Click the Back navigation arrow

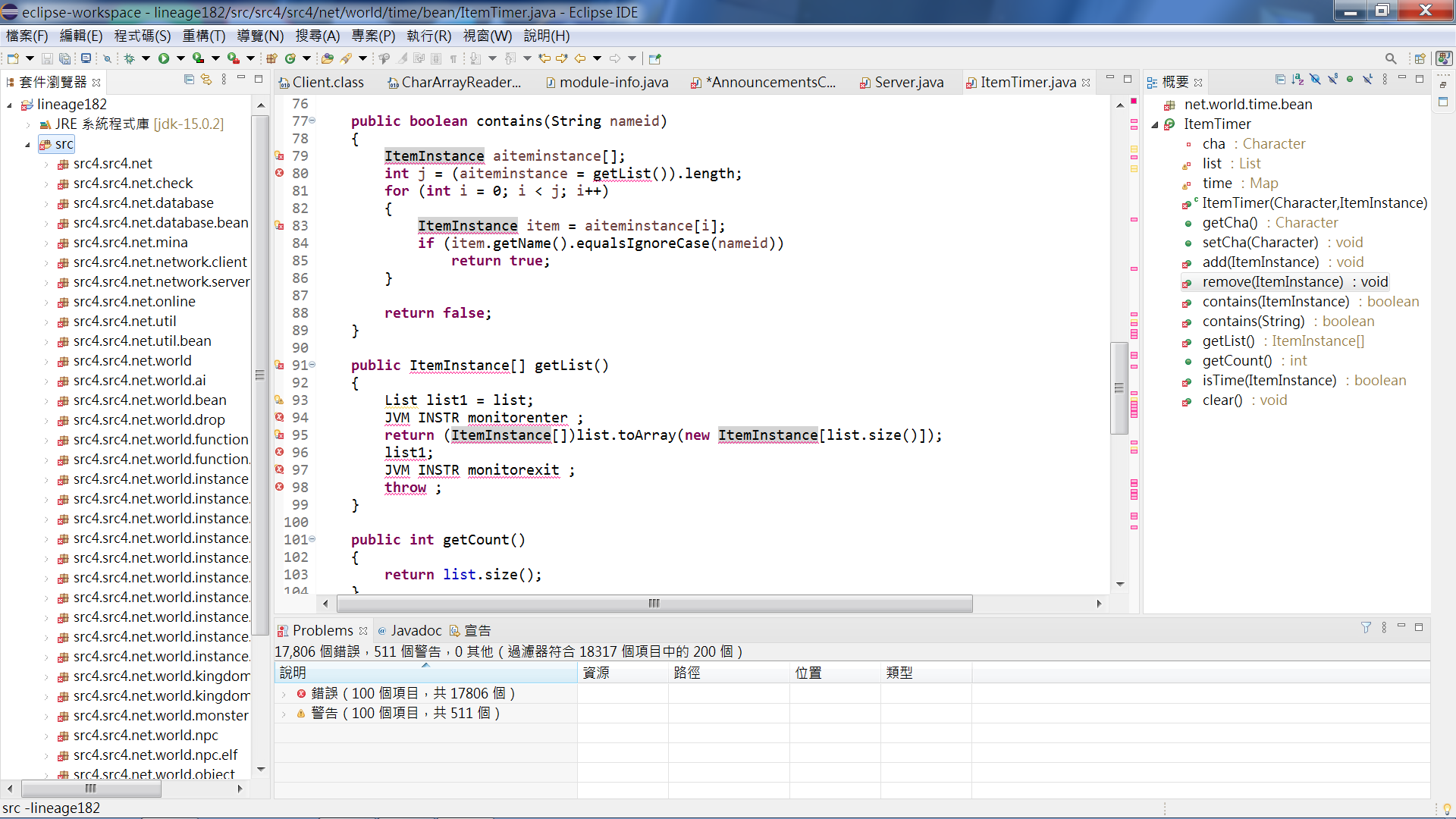580,58
